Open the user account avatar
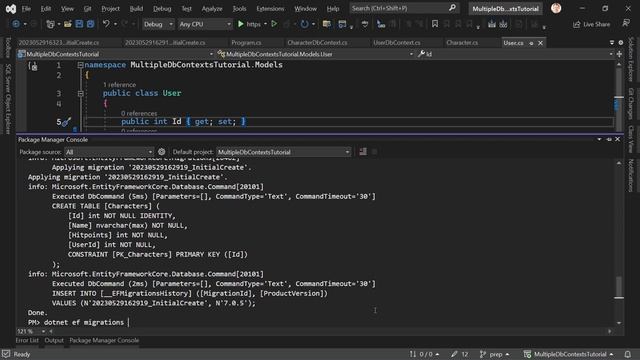This screenshot has width=640, height=360. [556, 8]
